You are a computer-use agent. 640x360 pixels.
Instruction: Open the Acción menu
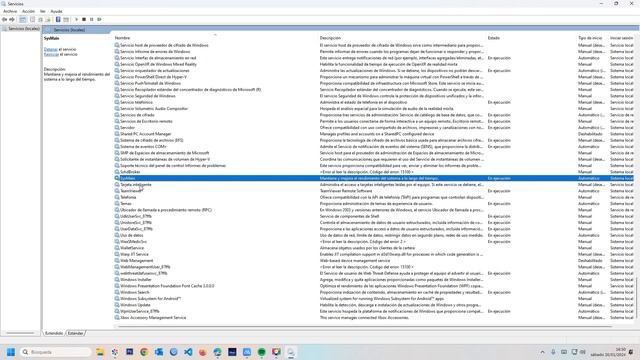click(x=29, y=11)
